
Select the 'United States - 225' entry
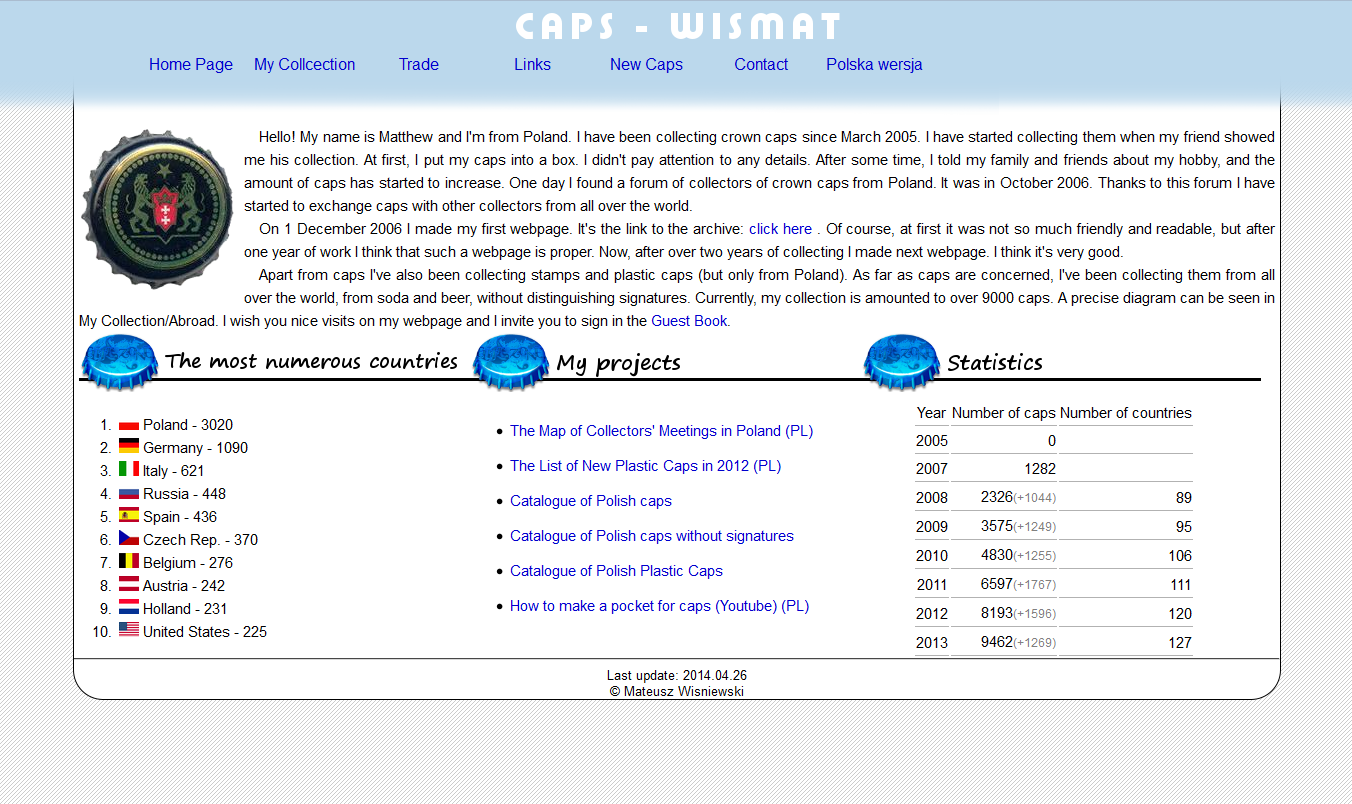(x=205, y=632)
